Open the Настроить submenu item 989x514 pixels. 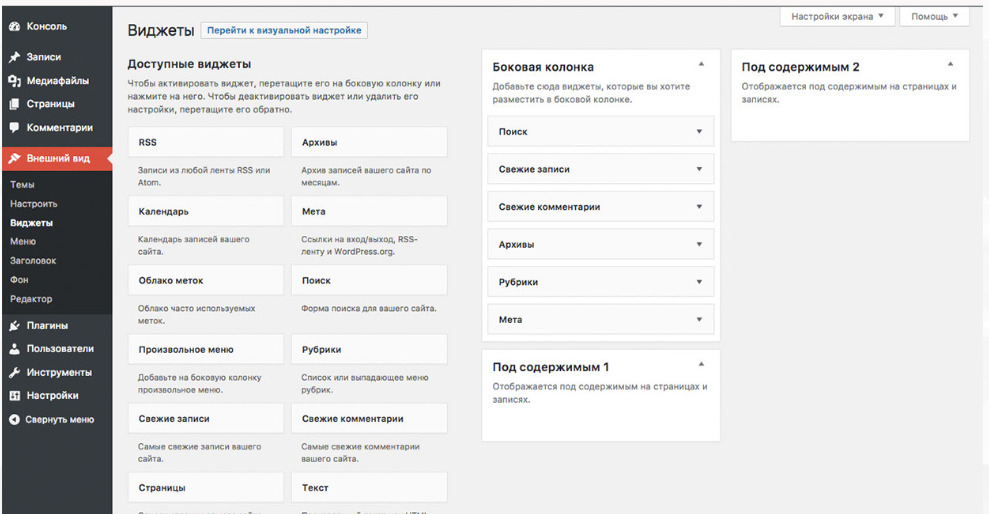tap(33, 204)
